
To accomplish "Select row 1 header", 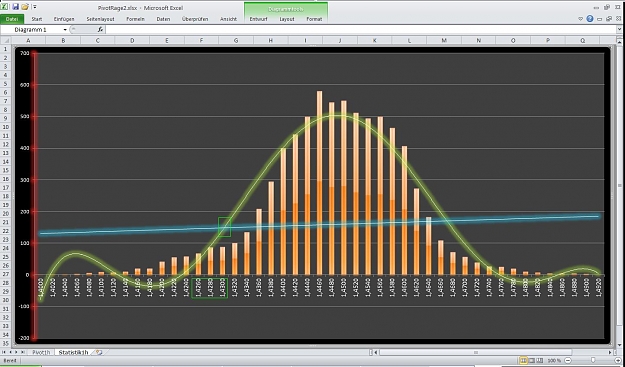I will coord(6,49).
